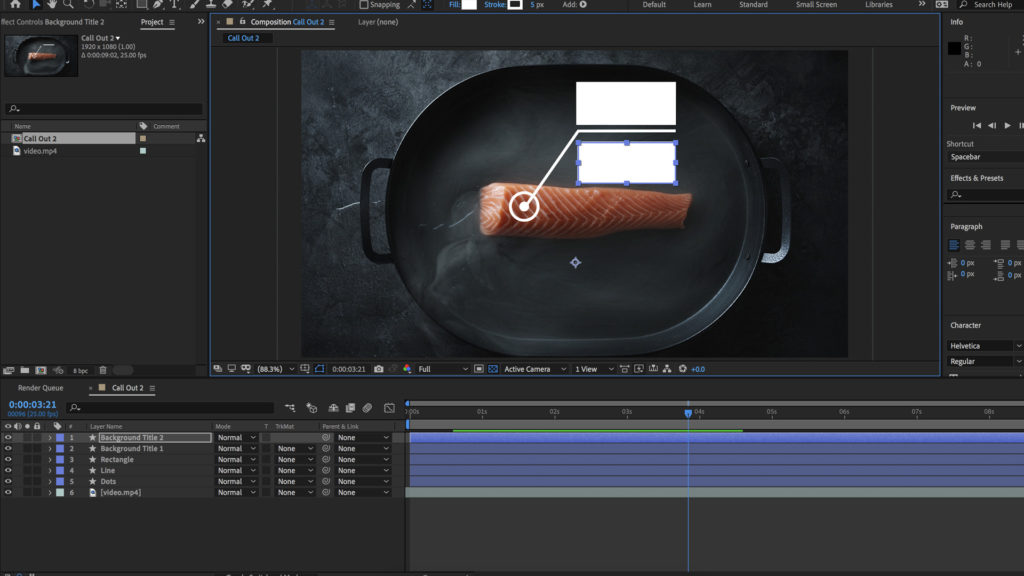Align paragraph text left
This screenshot has width=1024, height=576.
click(954, 245)
